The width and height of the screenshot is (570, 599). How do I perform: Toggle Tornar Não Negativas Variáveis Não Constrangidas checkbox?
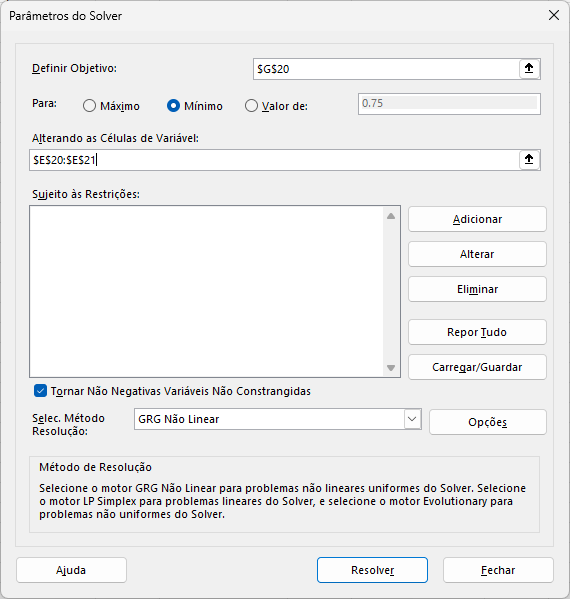[x=40, y=391]
